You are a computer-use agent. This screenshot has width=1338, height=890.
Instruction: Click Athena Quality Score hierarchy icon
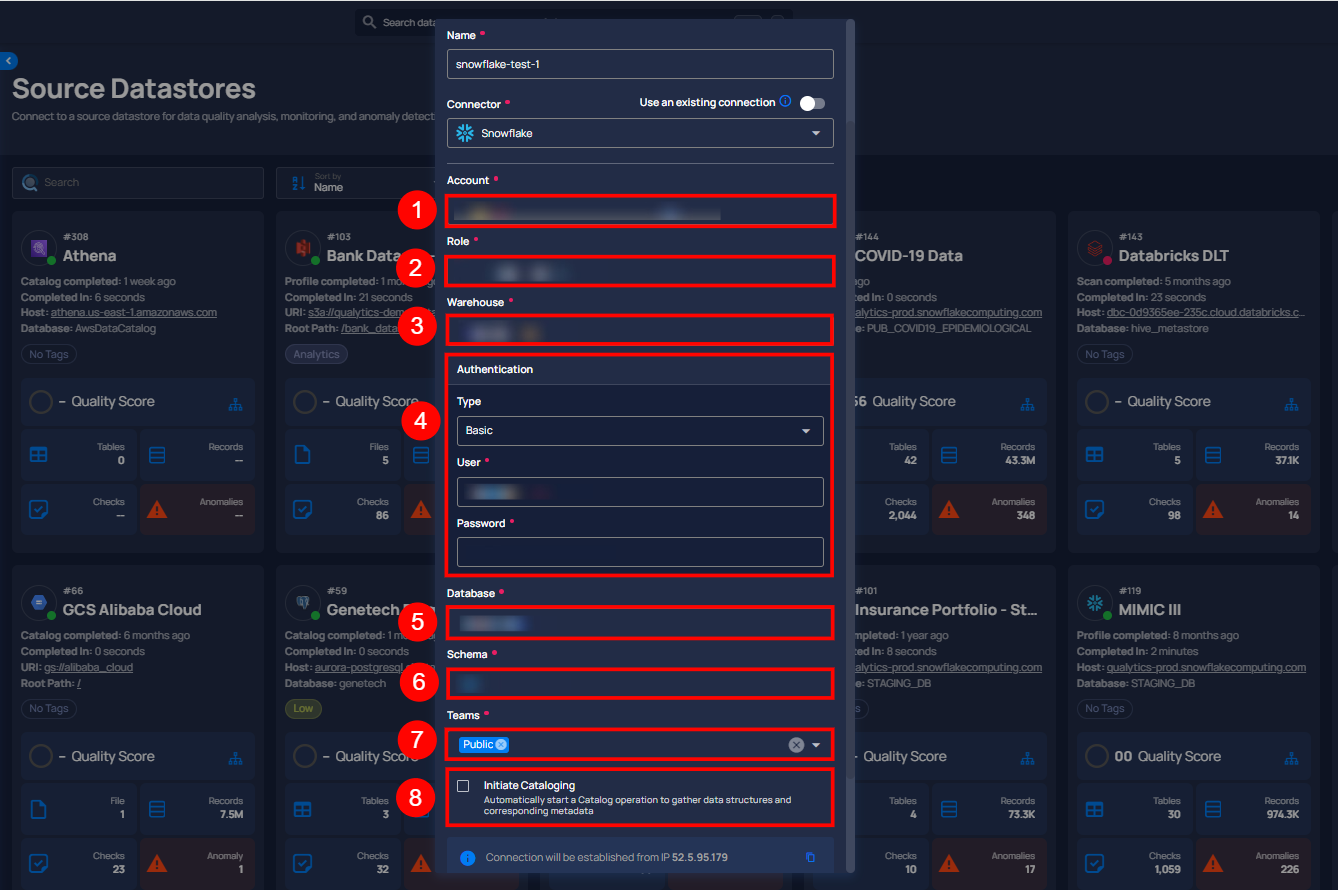tap(236, 403)
